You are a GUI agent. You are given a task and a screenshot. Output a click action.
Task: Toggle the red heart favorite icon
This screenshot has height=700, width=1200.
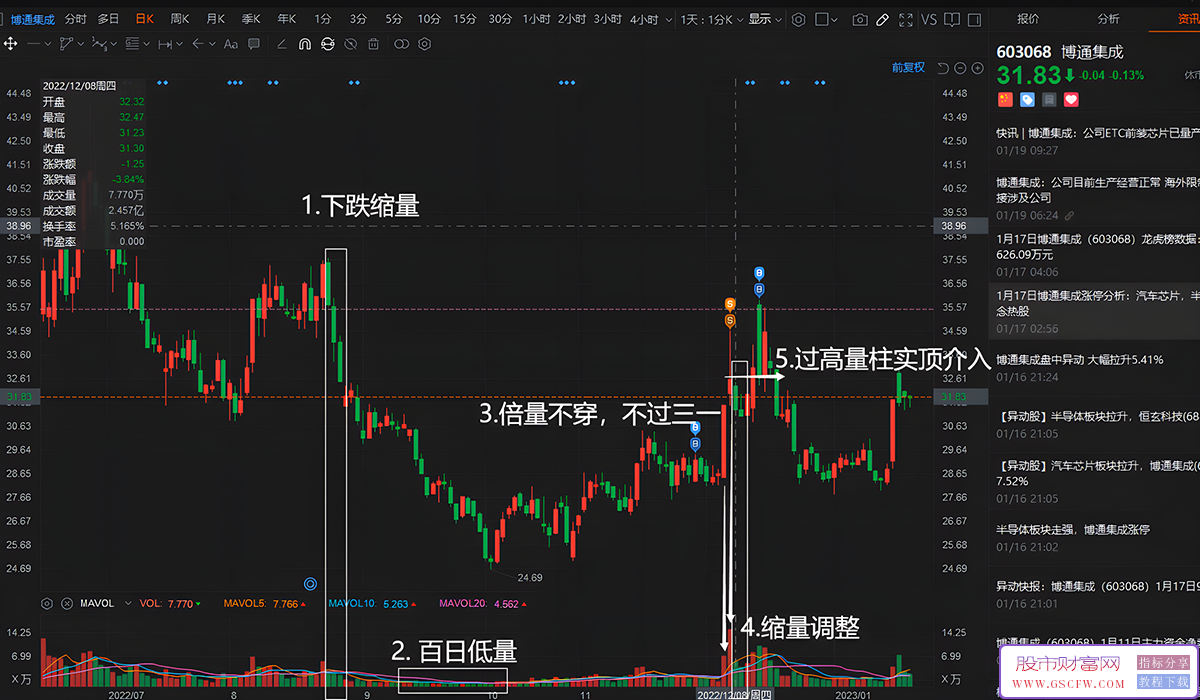pyautogui.click(x=1071, y=99)
